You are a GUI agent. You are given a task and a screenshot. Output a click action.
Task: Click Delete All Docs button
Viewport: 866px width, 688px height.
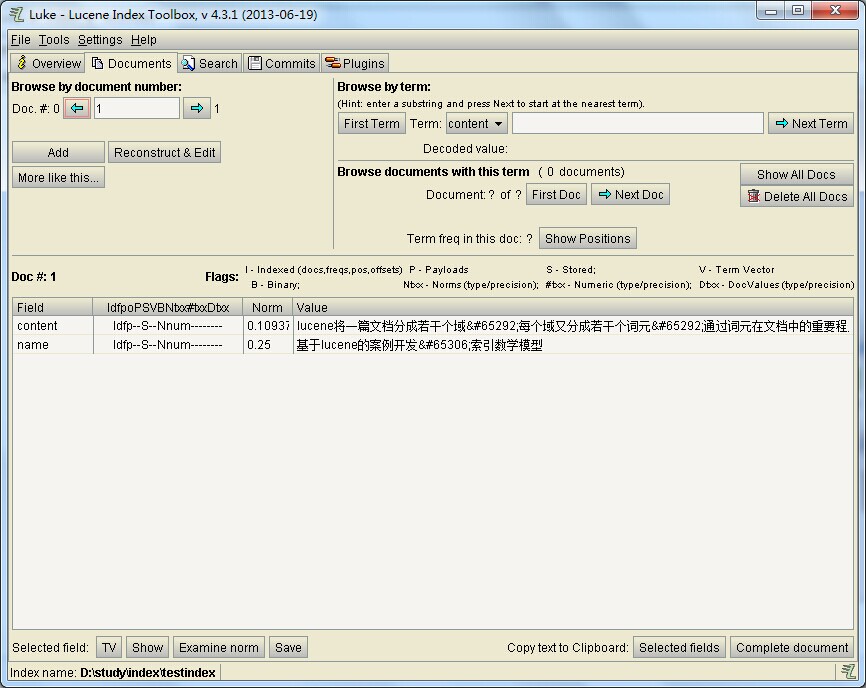[x=796, y=197]
